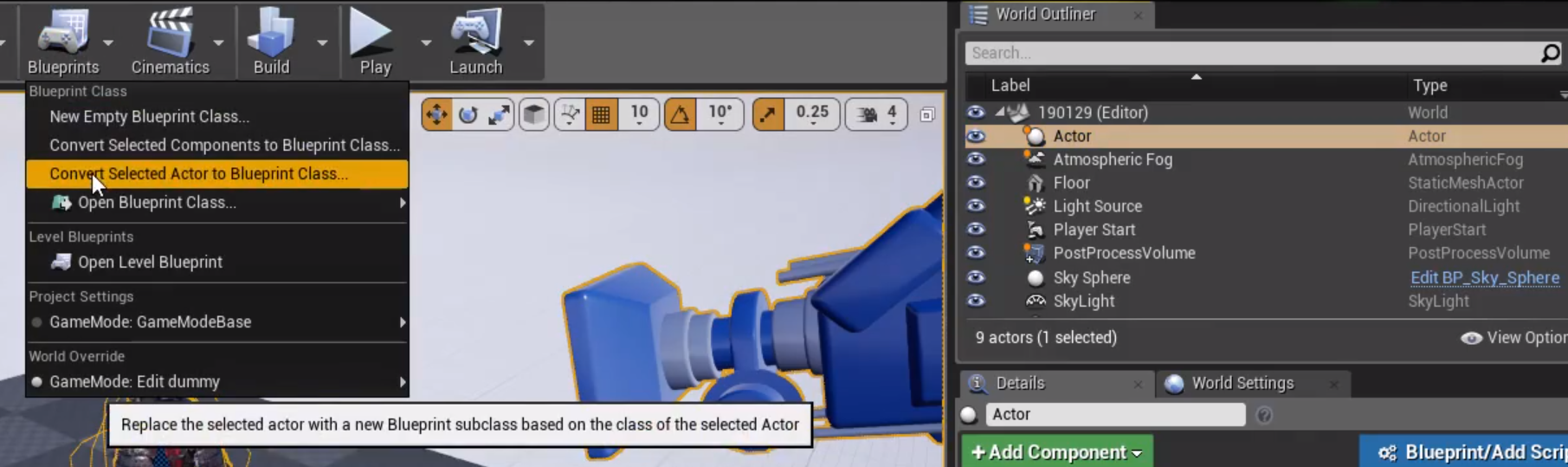Click the SkyLight row icon

tap(1036, 302)
